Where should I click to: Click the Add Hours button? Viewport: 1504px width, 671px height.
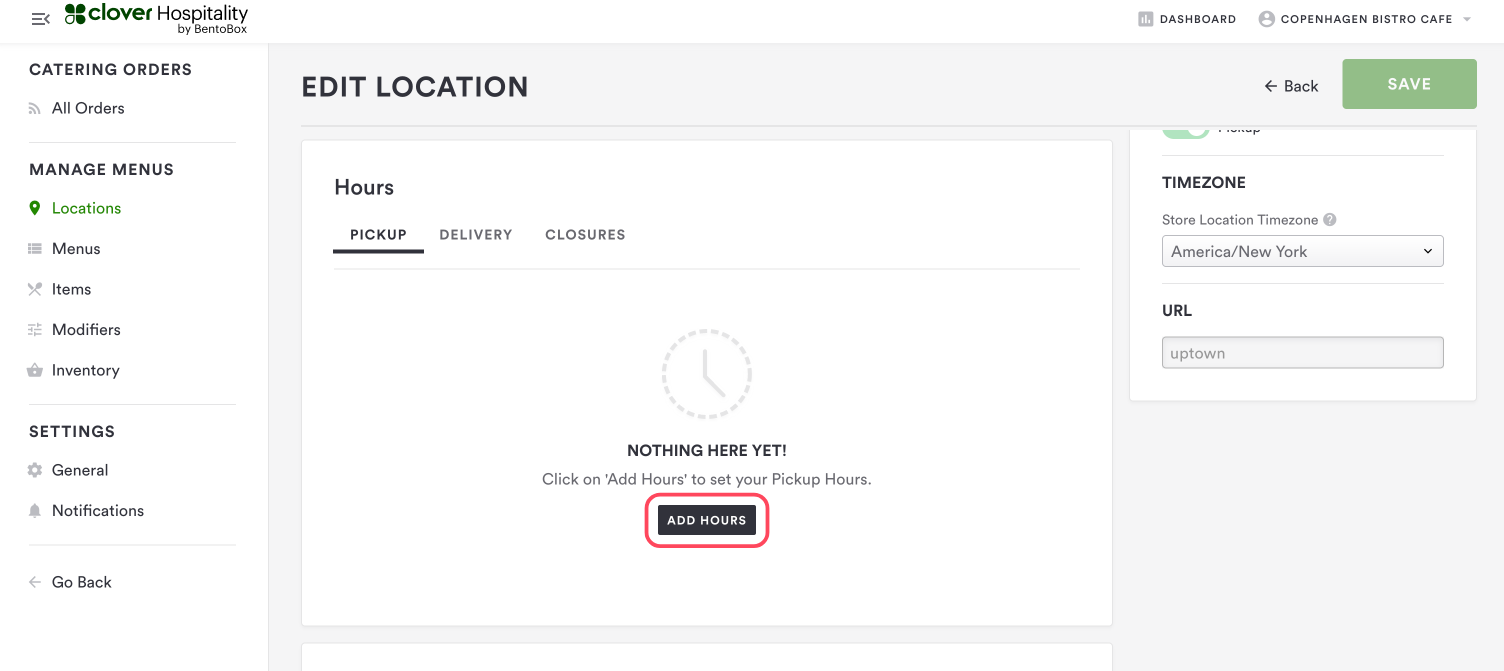click(x=707, y=520)
